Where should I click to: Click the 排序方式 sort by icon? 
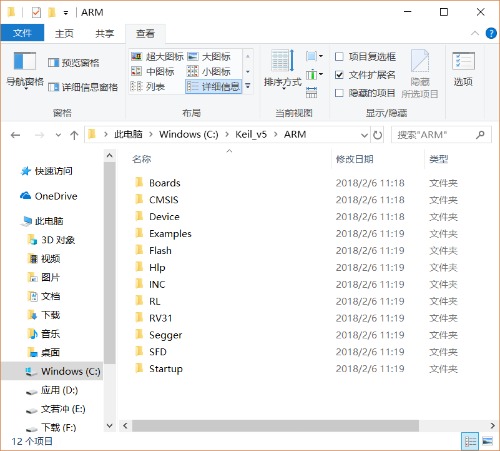[x=283, y=69]
